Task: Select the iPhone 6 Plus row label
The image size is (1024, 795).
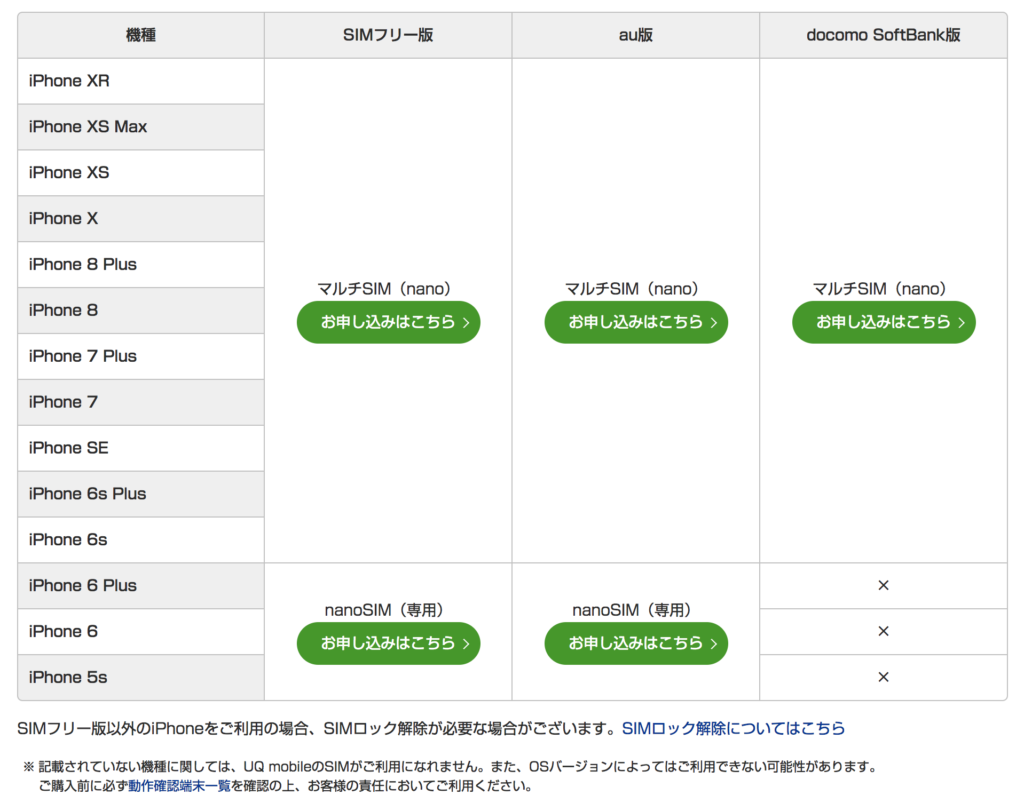Action: pos(83,585)
